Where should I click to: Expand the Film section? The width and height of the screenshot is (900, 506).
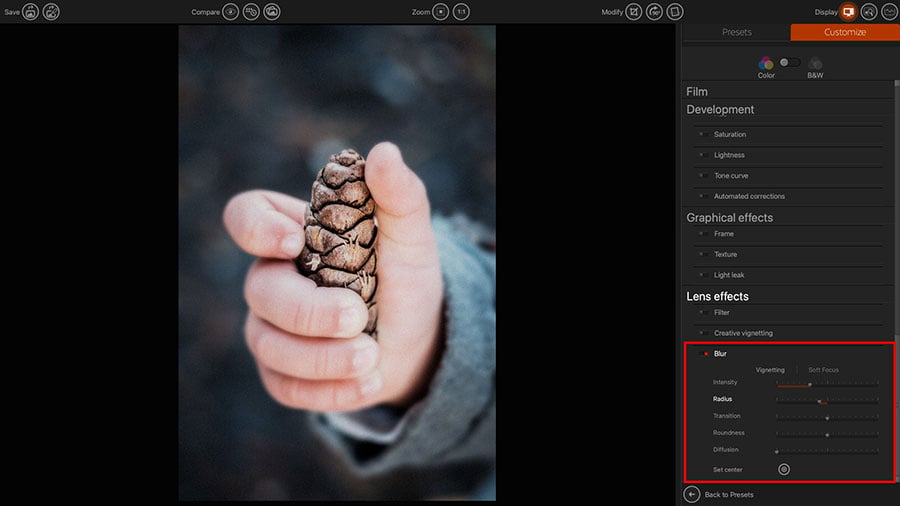pyautogui.click(x=697, y=91)
